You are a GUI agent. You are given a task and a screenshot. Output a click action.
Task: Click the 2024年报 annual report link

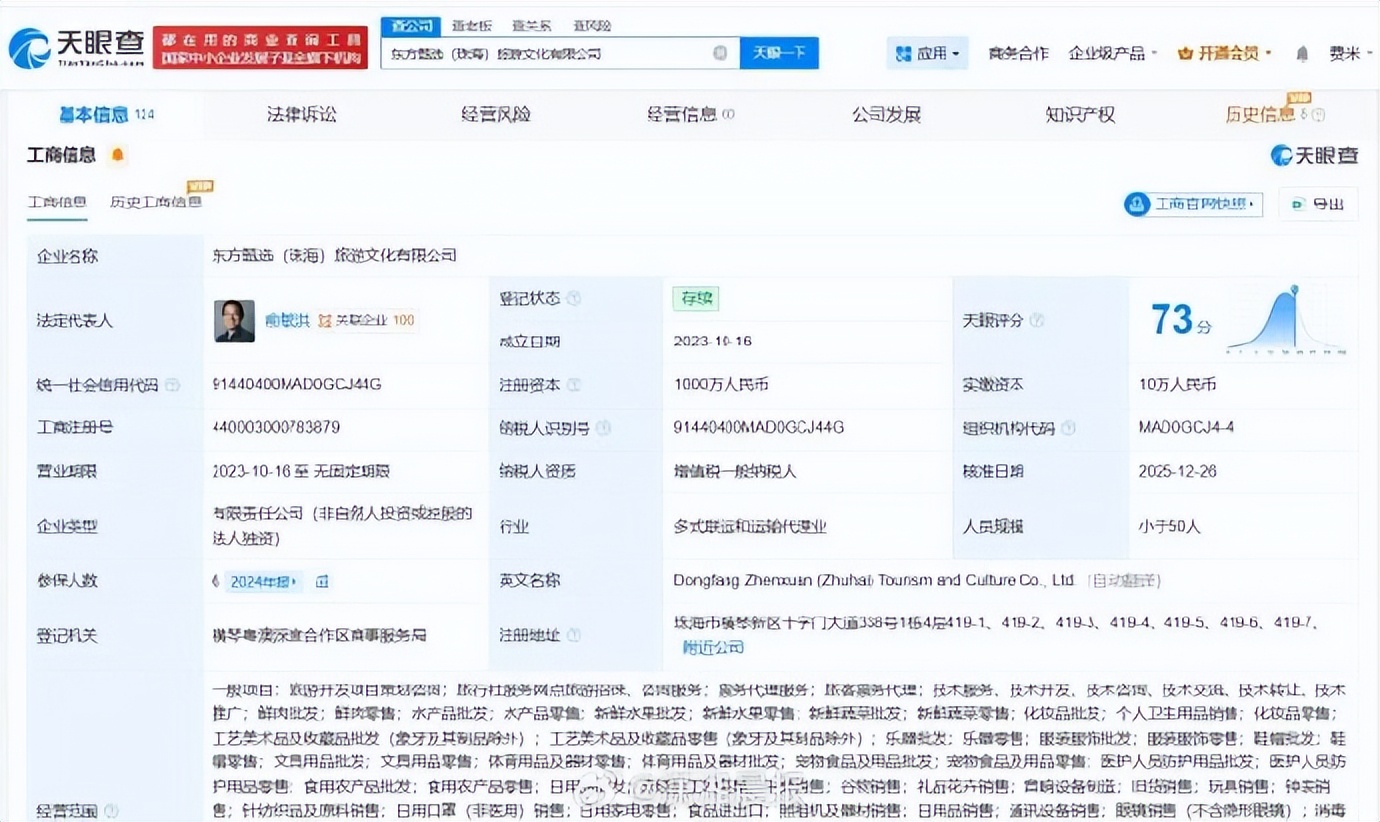pos(261,580)
